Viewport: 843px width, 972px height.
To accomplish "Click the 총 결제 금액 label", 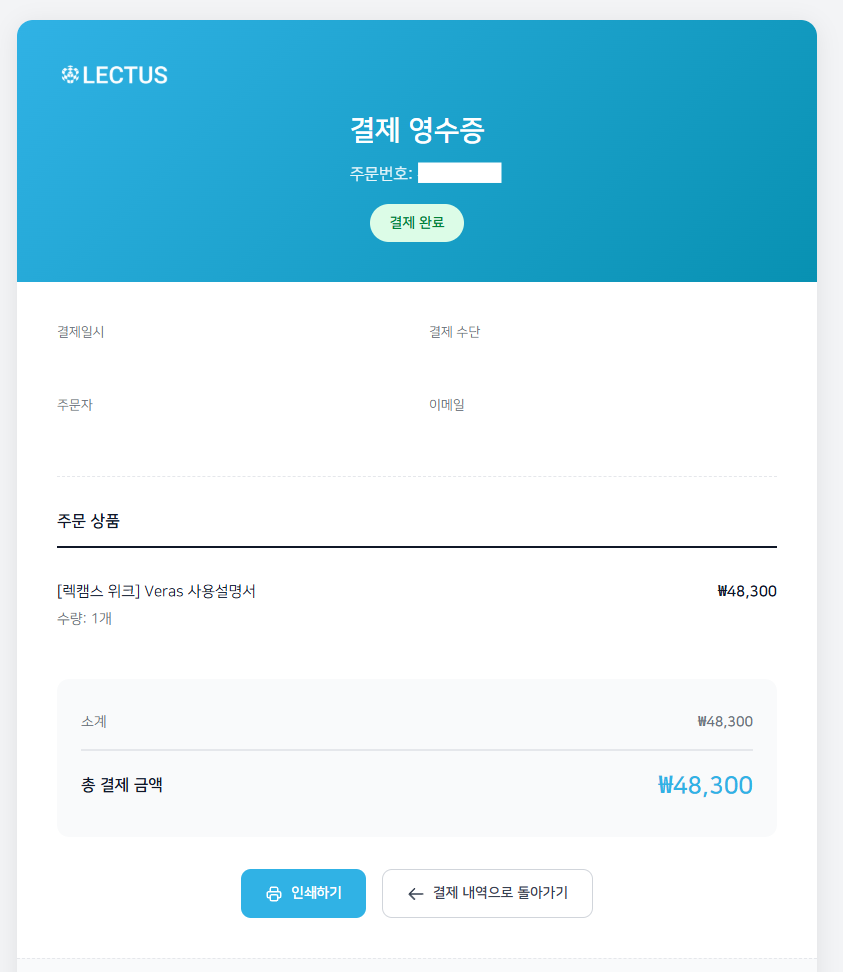I will [x=122, y=785].
